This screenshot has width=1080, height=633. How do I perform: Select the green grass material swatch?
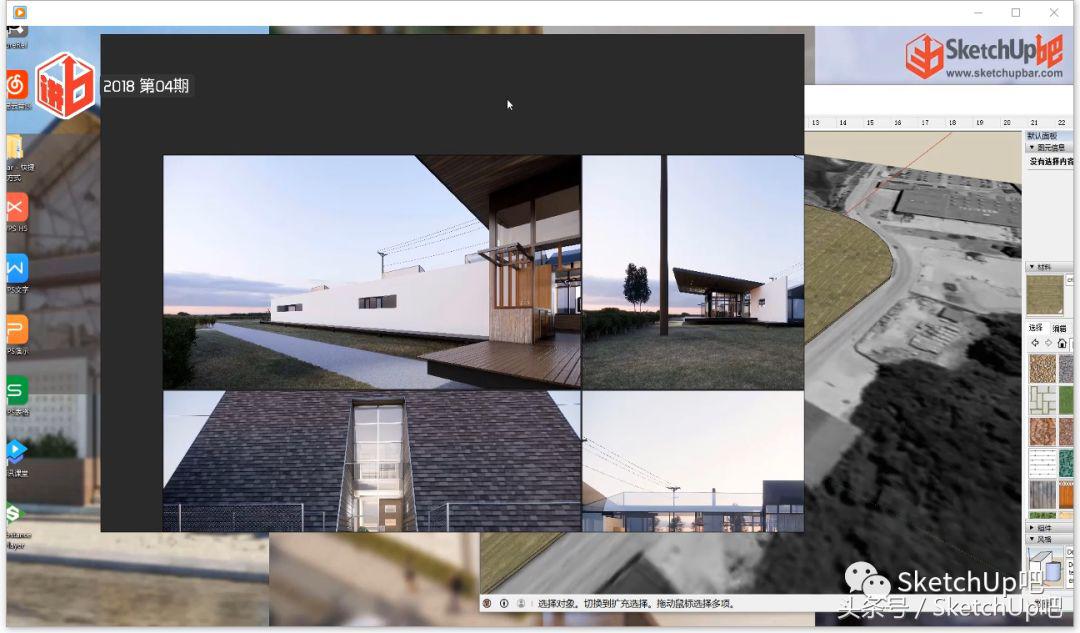click(1066, 400)
